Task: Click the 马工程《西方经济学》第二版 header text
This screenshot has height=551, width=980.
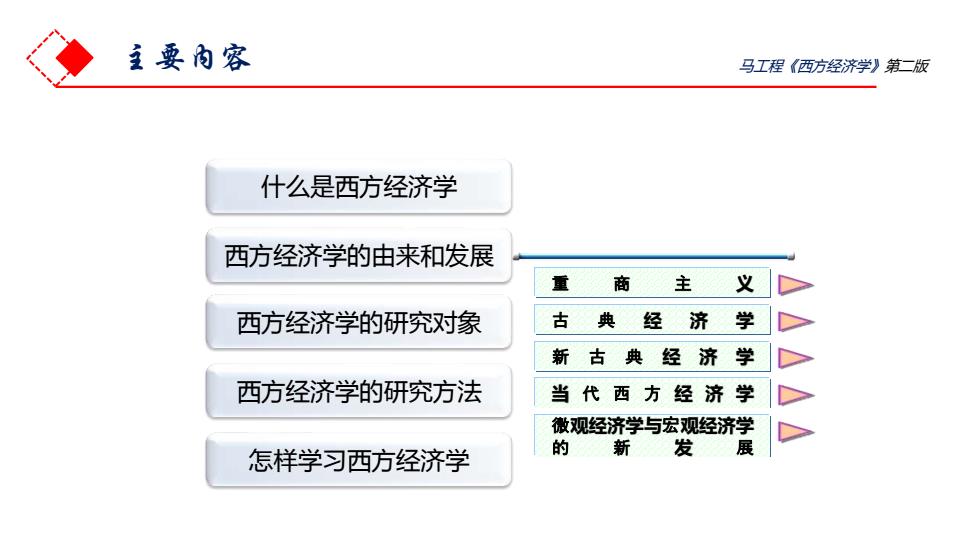Action: 833,66
